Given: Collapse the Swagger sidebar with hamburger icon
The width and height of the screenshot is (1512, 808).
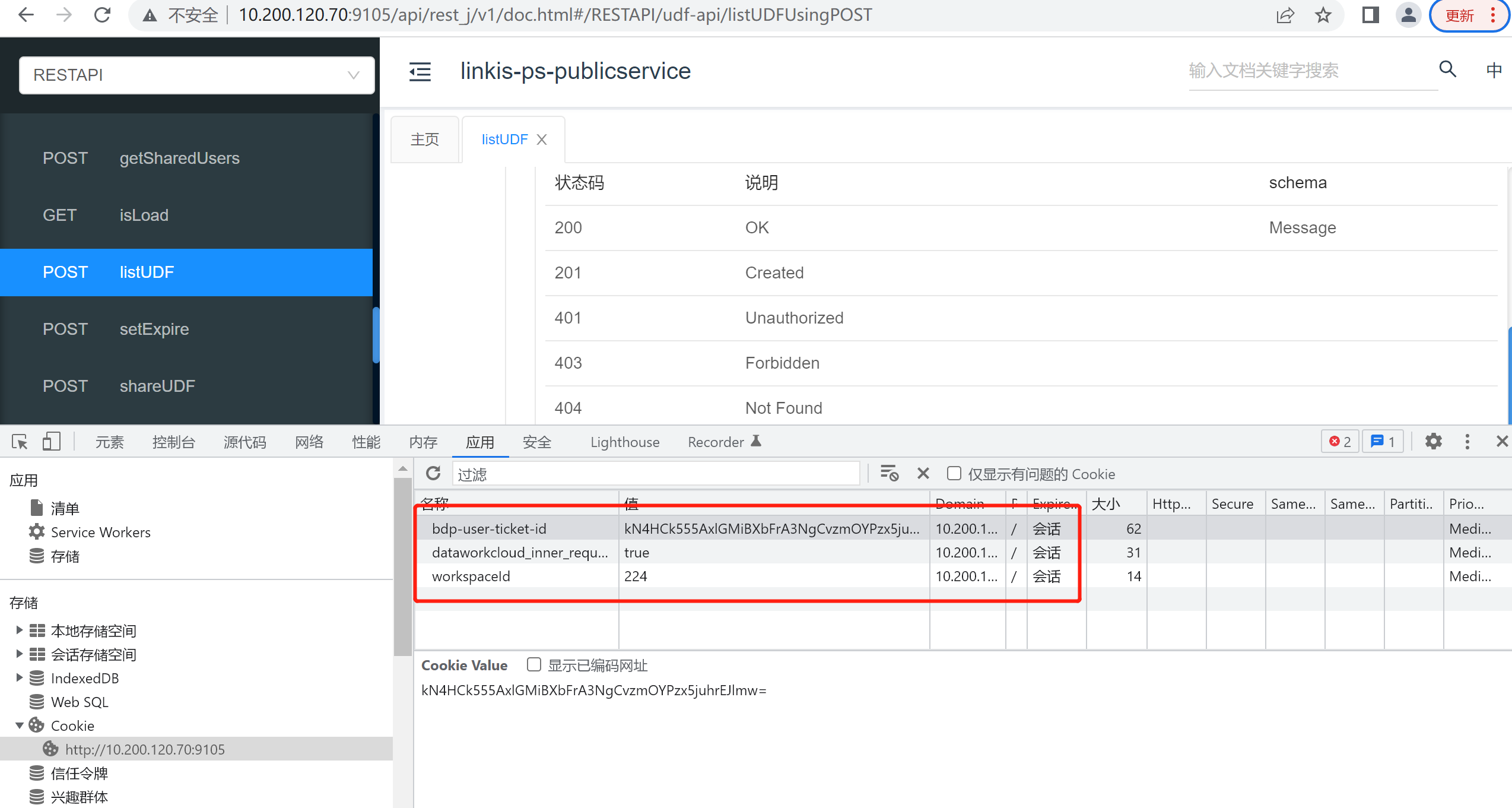Looking at the screenshot, I should pos(420,72).
